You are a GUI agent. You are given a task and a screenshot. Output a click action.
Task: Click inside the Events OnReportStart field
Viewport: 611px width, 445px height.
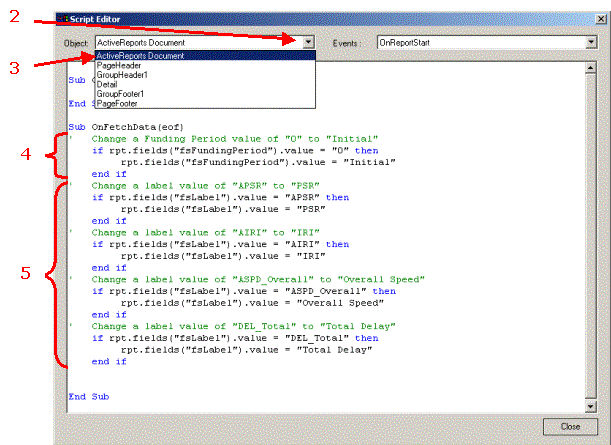[481, 42]
